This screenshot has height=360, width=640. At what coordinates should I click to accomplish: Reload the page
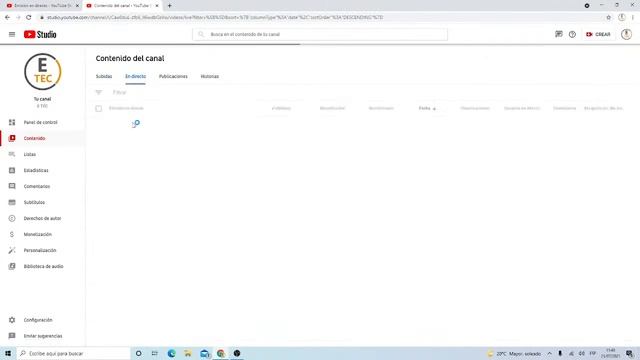point(29,18)
